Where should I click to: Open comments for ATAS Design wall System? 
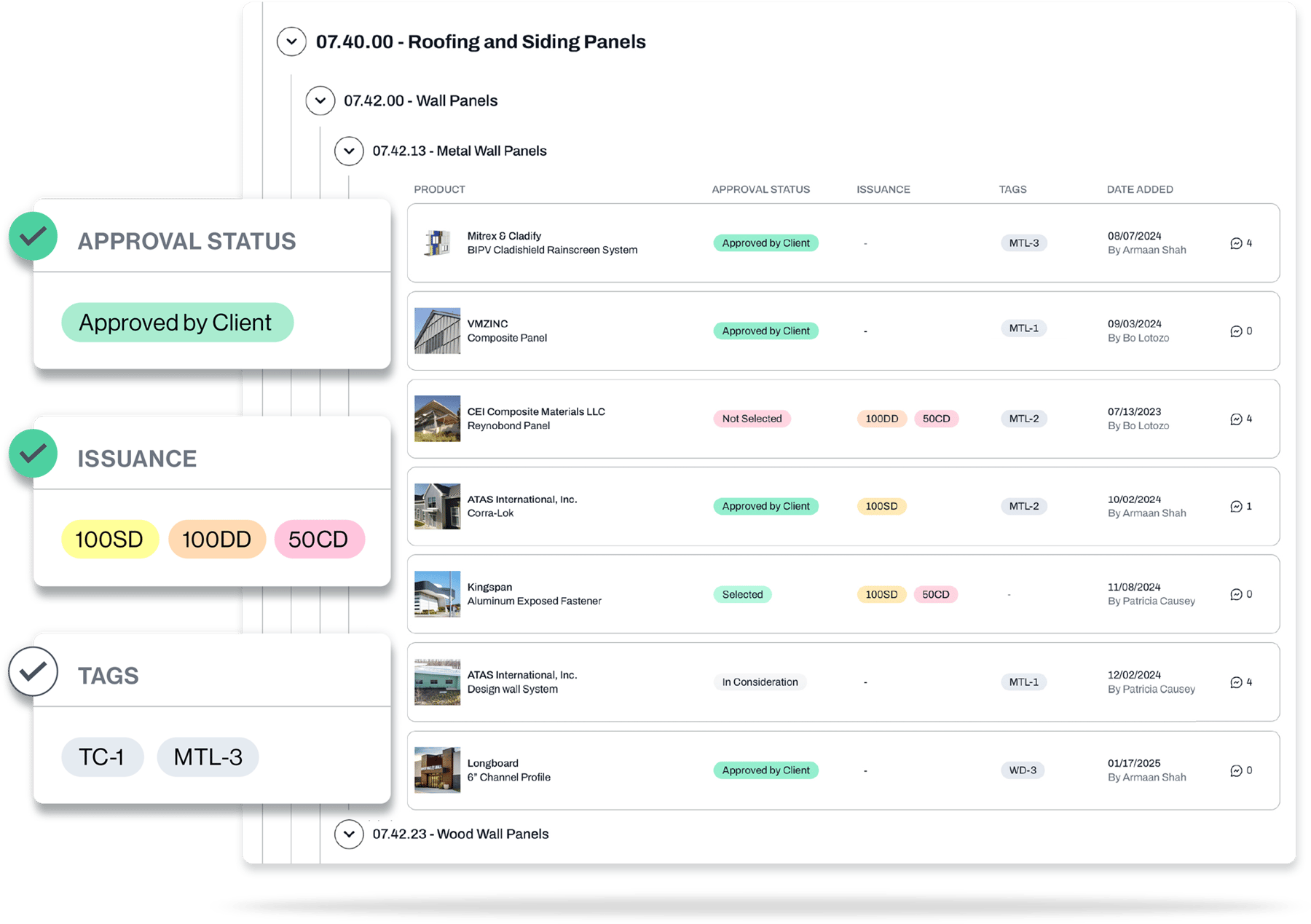click(1236, 682)
